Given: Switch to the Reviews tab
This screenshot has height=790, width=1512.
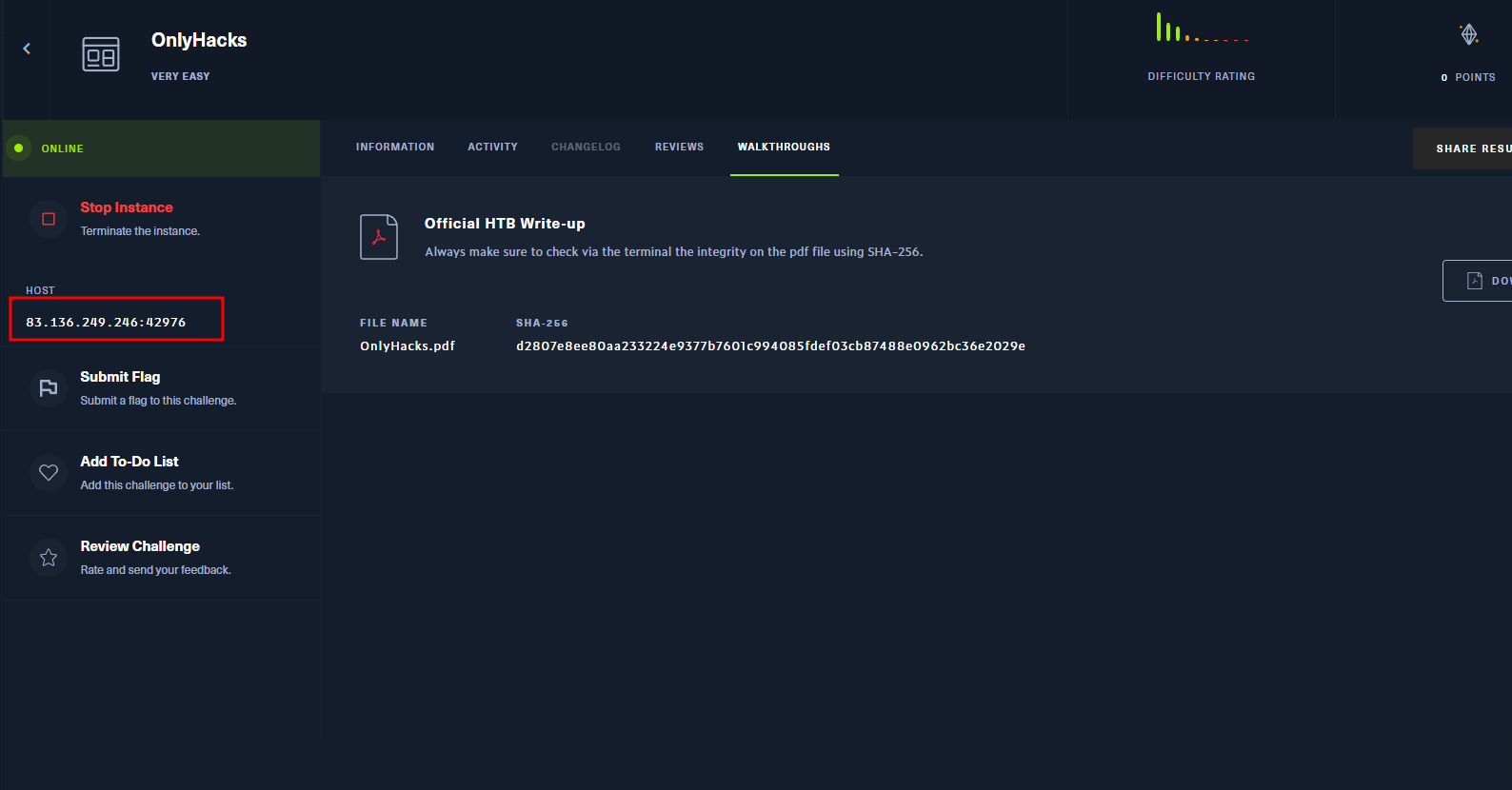Looking at the screenshot, I should 679,147.
